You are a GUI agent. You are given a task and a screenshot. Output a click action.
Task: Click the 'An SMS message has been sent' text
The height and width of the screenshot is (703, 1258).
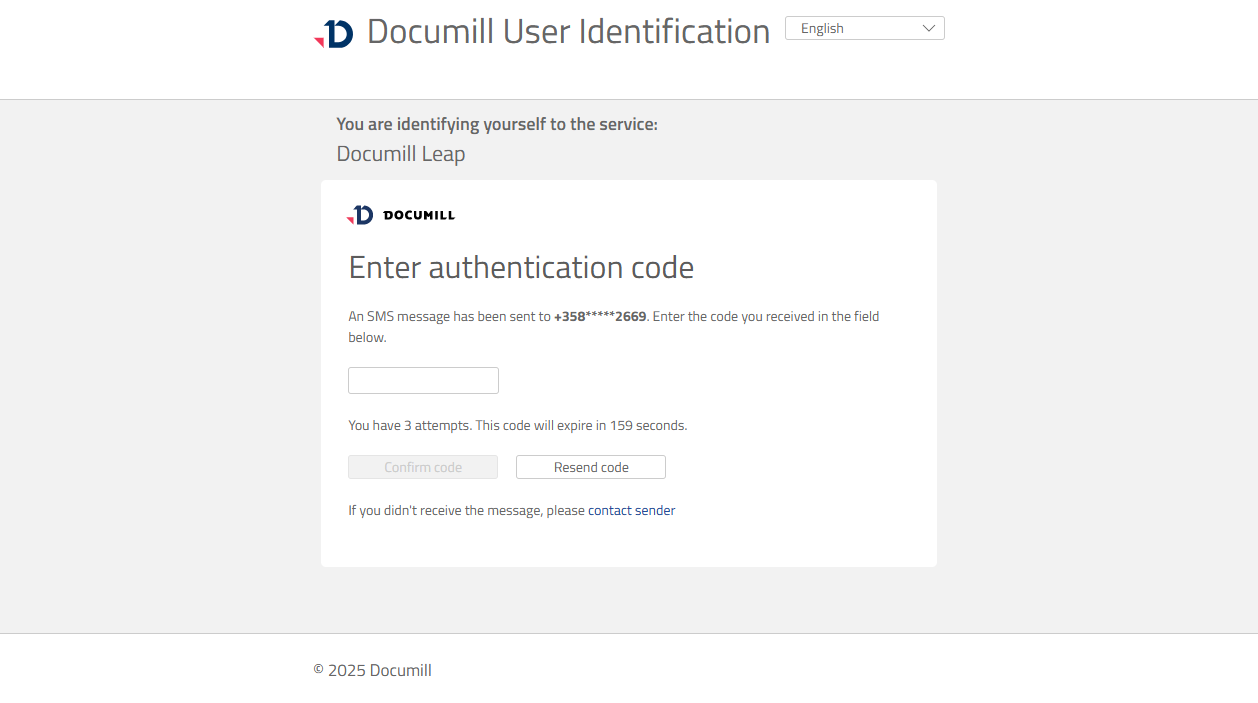(449, 316)
